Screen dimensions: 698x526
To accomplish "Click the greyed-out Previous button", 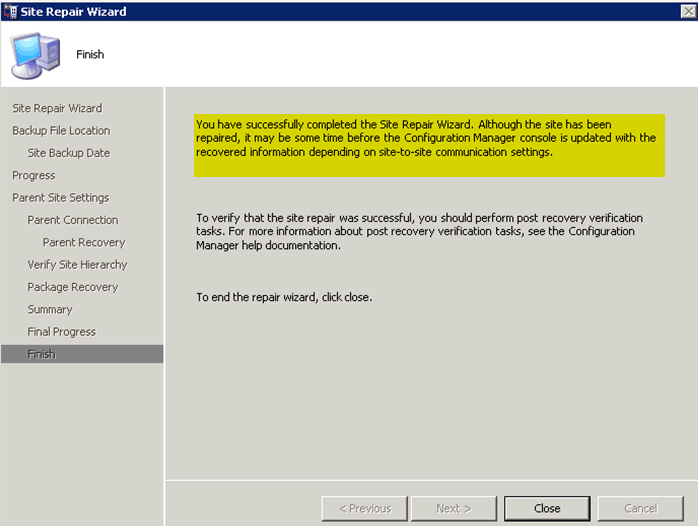I will (x=365, y=508).
